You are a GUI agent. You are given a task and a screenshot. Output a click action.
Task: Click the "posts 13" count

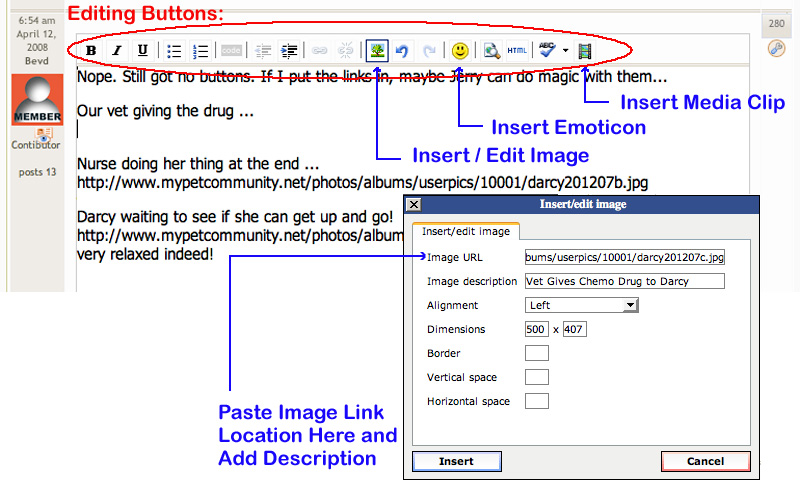(x=37, y=172)
